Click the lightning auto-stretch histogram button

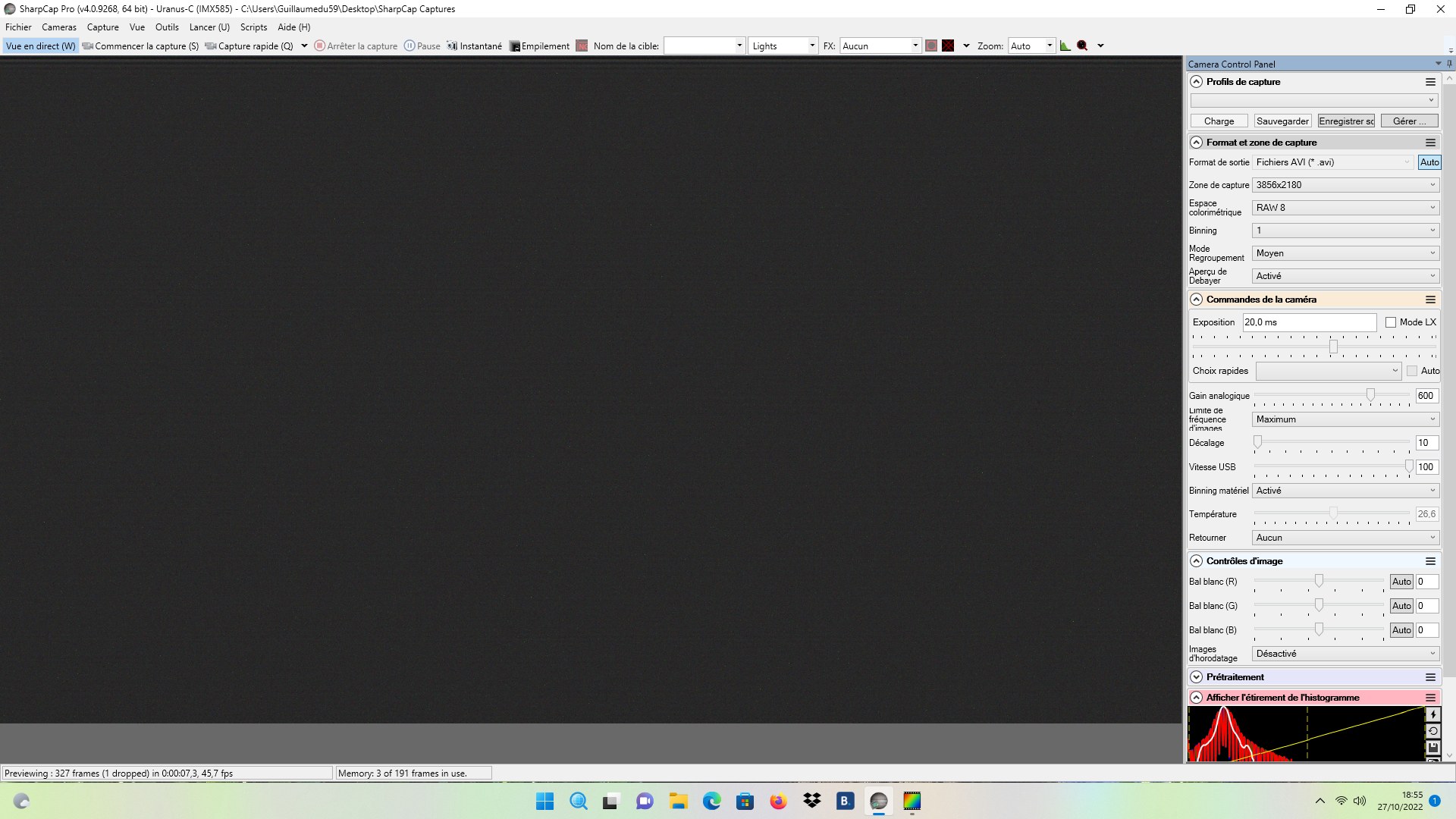pyautogui.click(x=1432, y=714)
